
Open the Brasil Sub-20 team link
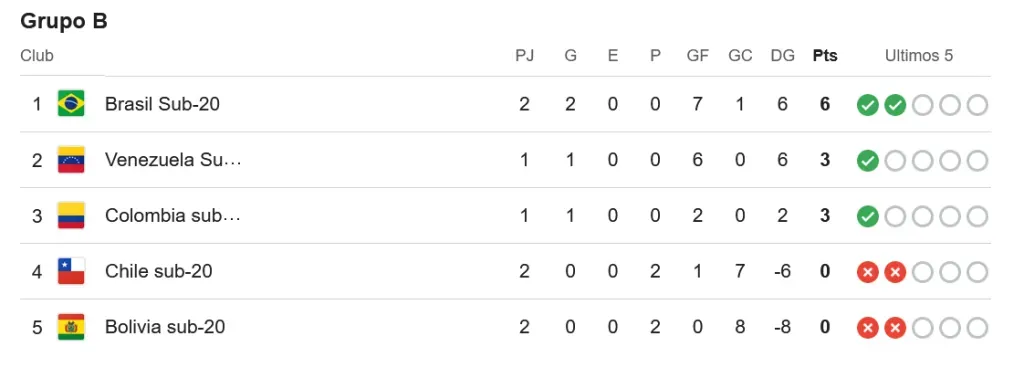162,104
